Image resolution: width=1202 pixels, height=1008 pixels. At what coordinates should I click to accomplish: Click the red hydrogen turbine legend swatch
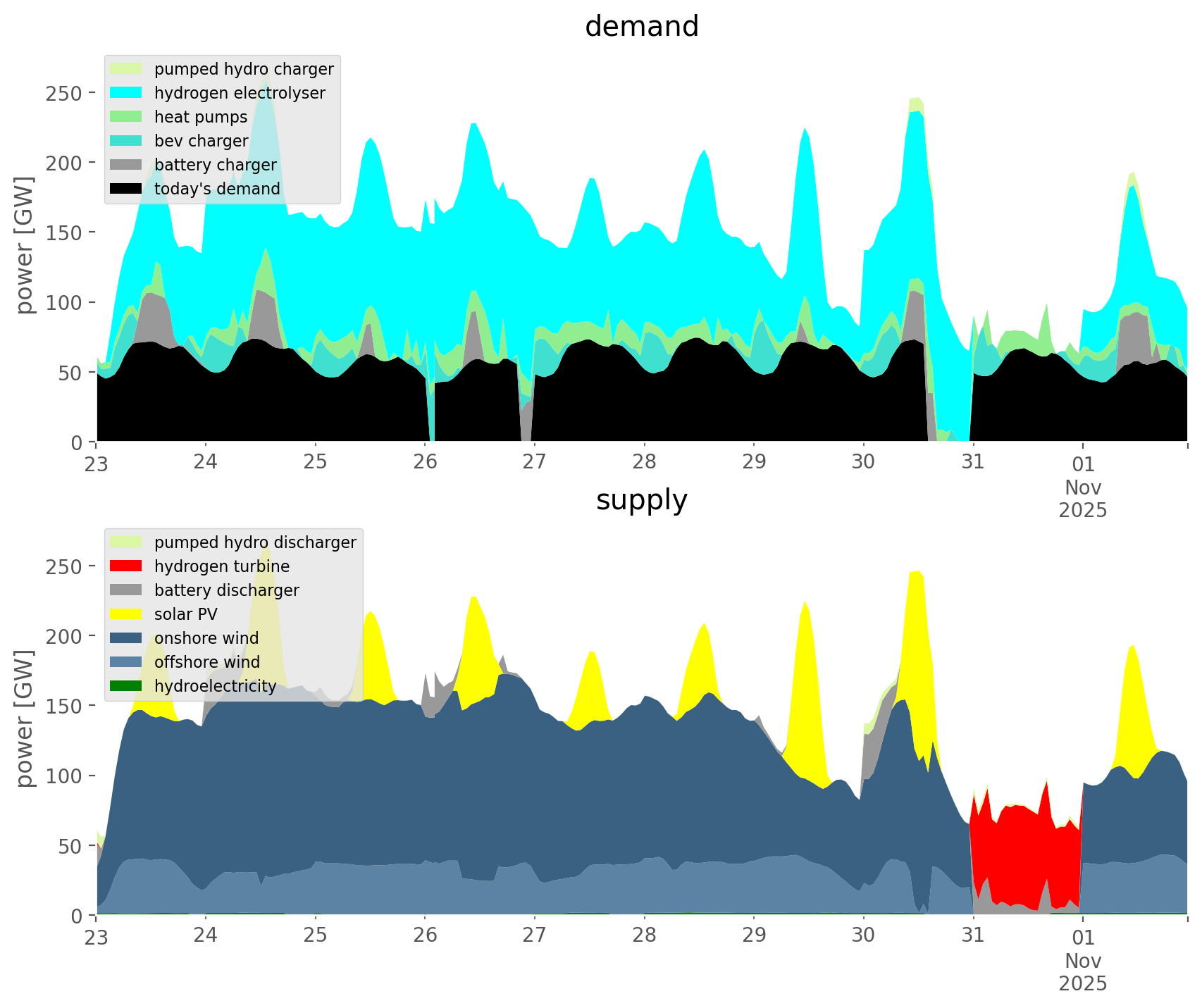point(127,566)
